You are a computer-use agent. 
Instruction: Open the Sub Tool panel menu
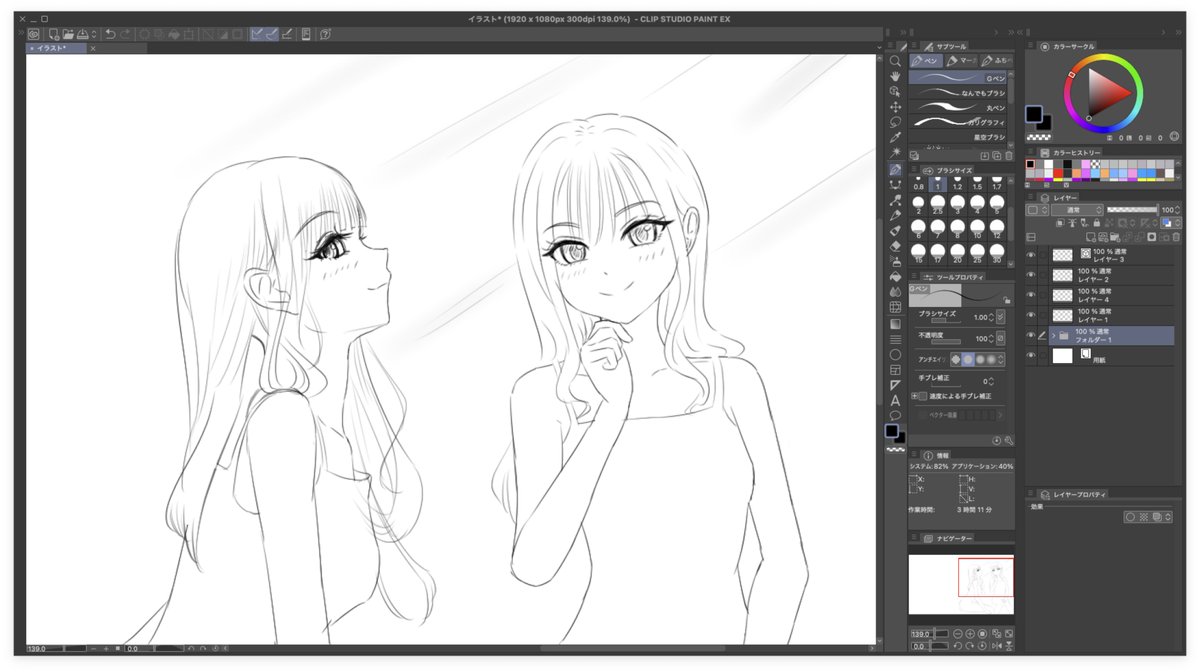point(914,46)
